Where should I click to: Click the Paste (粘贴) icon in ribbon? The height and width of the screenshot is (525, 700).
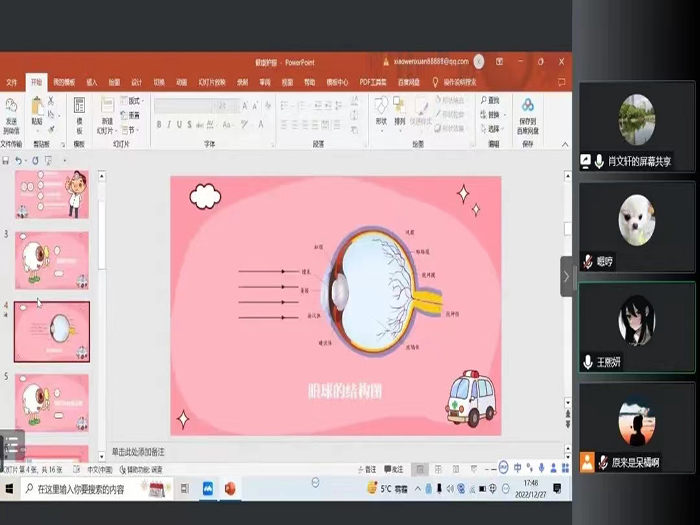click(x=37, y=108)
